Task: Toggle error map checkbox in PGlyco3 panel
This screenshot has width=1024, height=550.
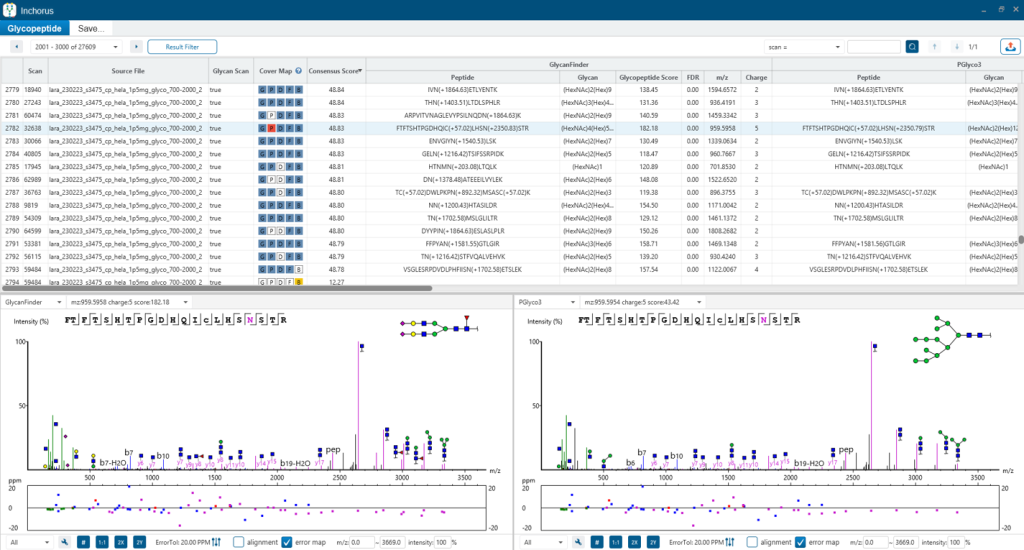Action: (800, 542)
